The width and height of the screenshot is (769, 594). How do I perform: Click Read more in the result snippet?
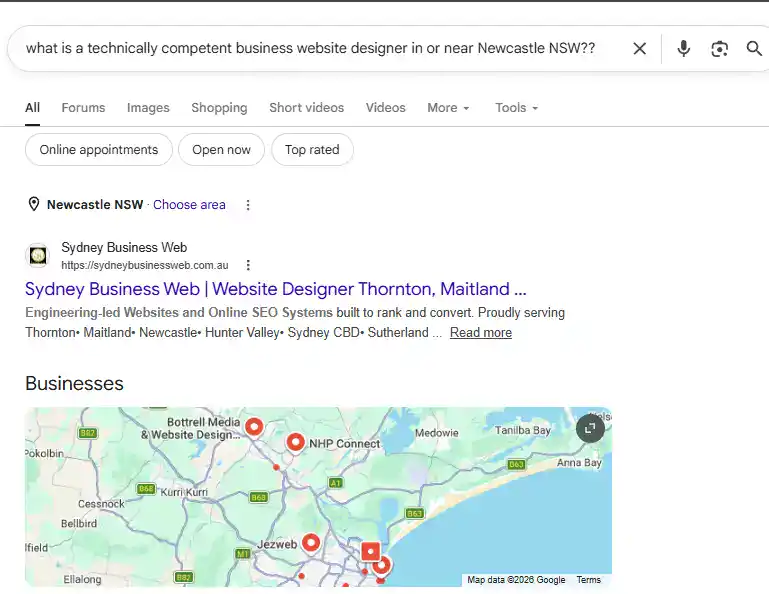click(481, 333)
